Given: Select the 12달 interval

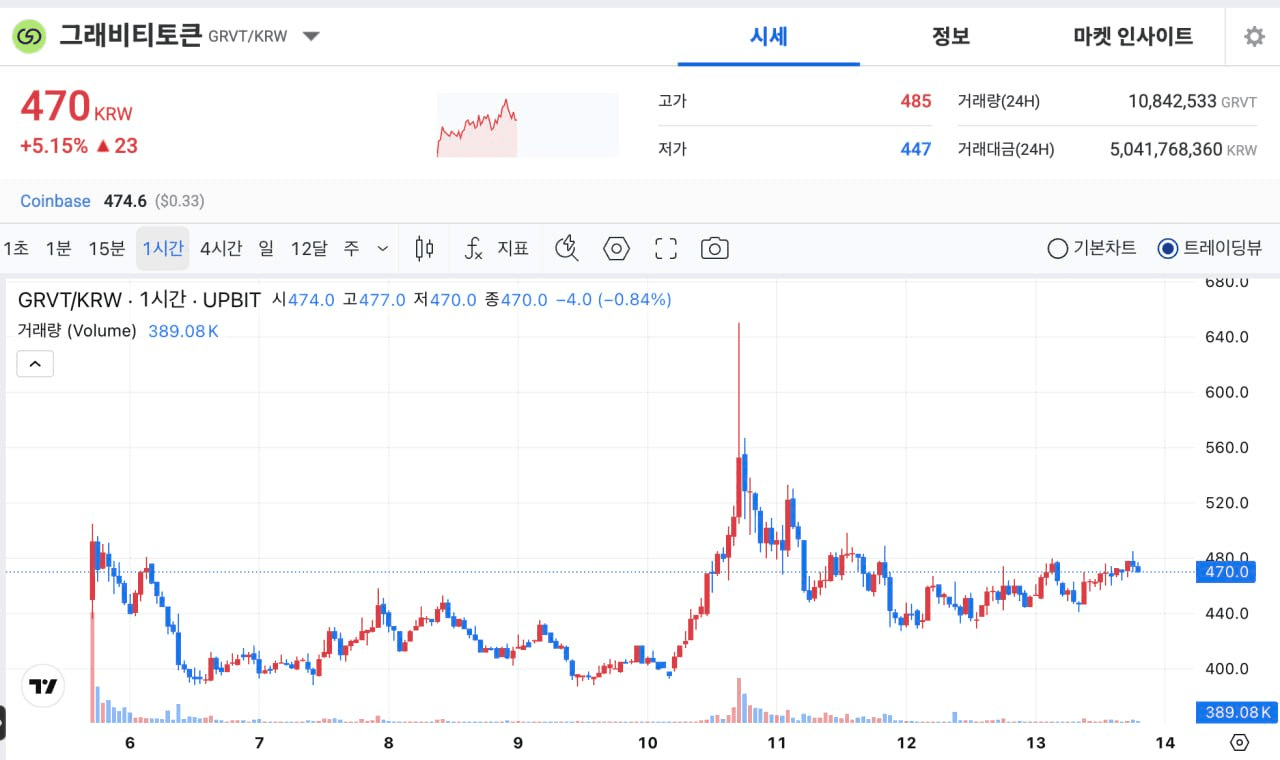Looking at the screenshot, I should point(309,249).
